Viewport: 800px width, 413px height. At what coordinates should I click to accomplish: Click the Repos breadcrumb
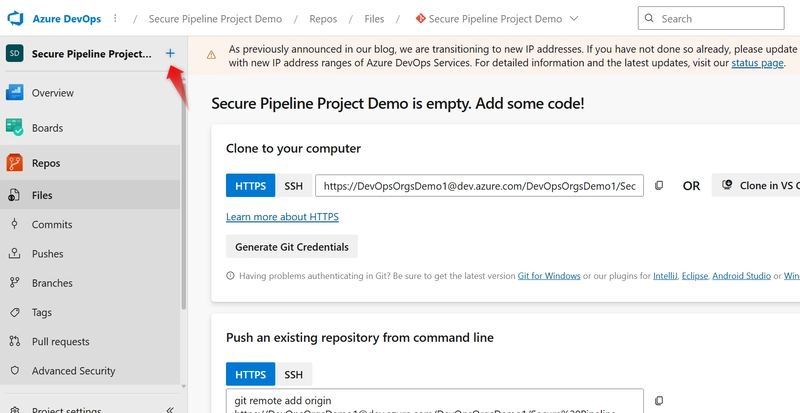click(x=323, y=19)
